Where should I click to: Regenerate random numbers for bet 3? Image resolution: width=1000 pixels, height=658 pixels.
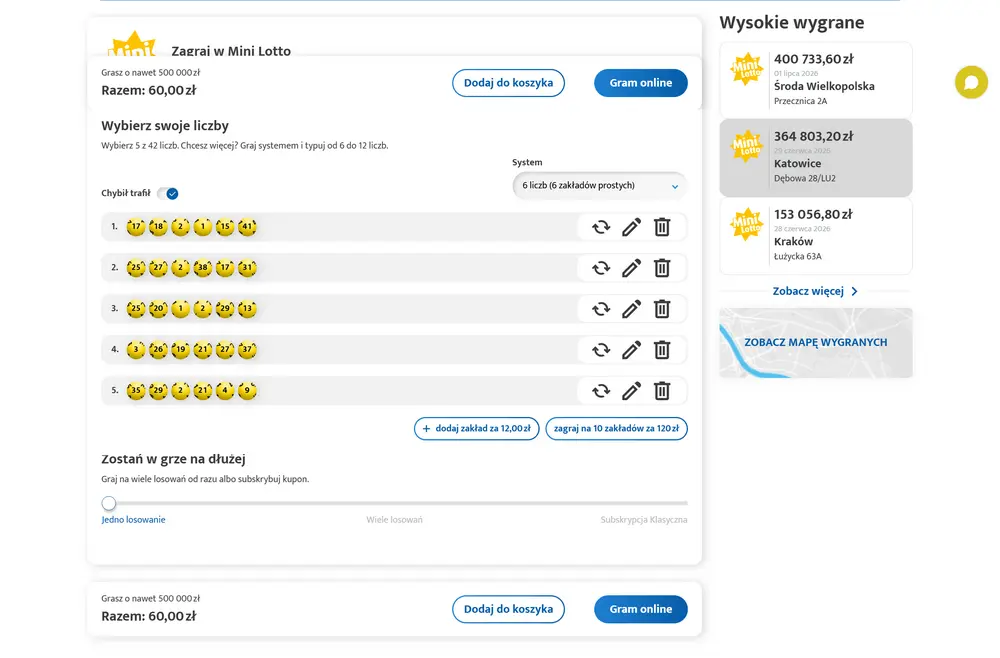click(601, 309)
